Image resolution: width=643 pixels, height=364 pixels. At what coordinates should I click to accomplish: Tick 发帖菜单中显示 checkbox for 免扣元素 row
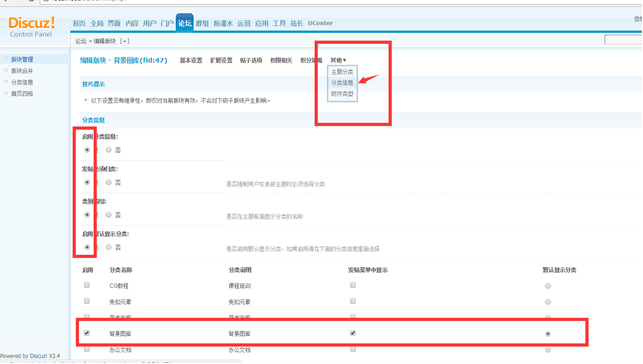(x=353, y=301)
